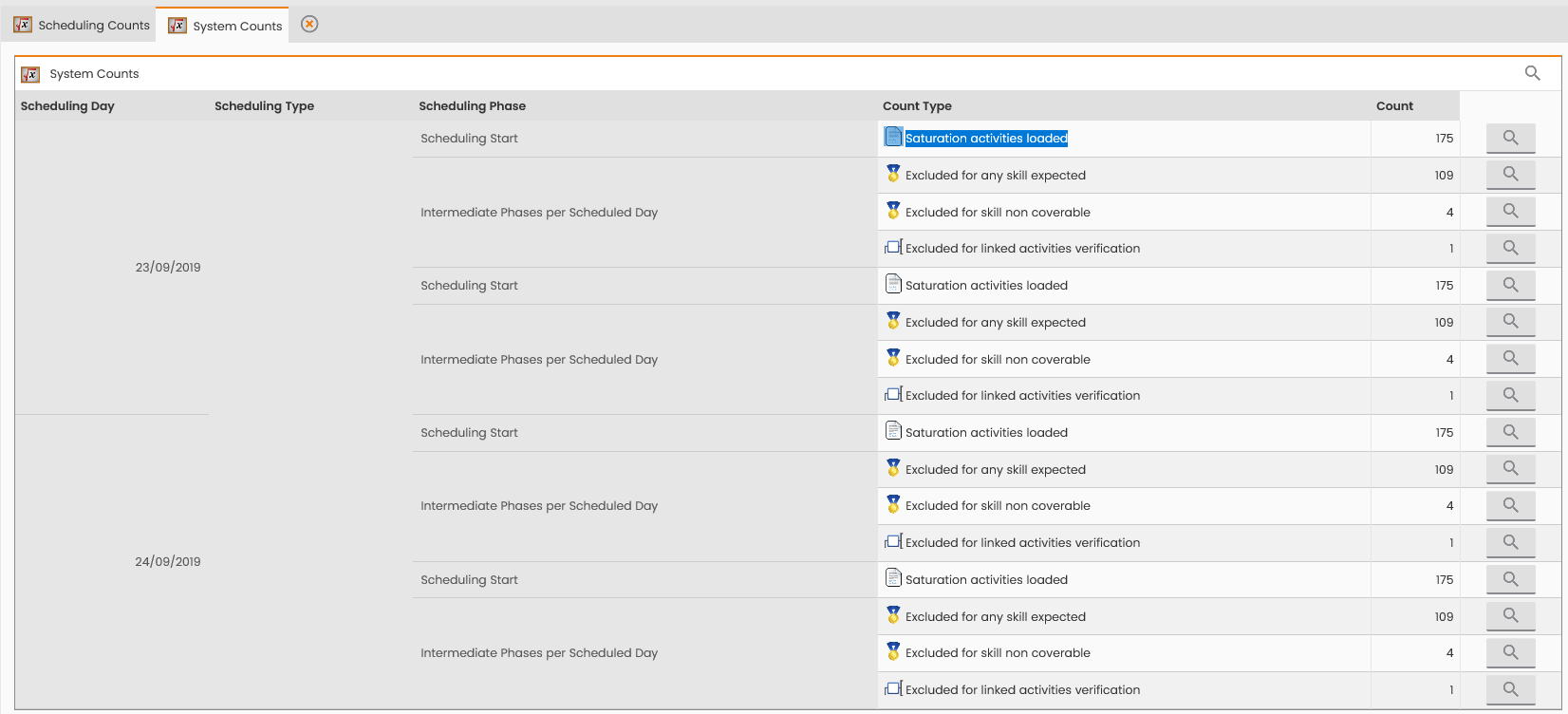Click the bottom-most Excluded for skill non coverable medal
Viewport: 1568px width, 714px height.
tap(893, 651)
